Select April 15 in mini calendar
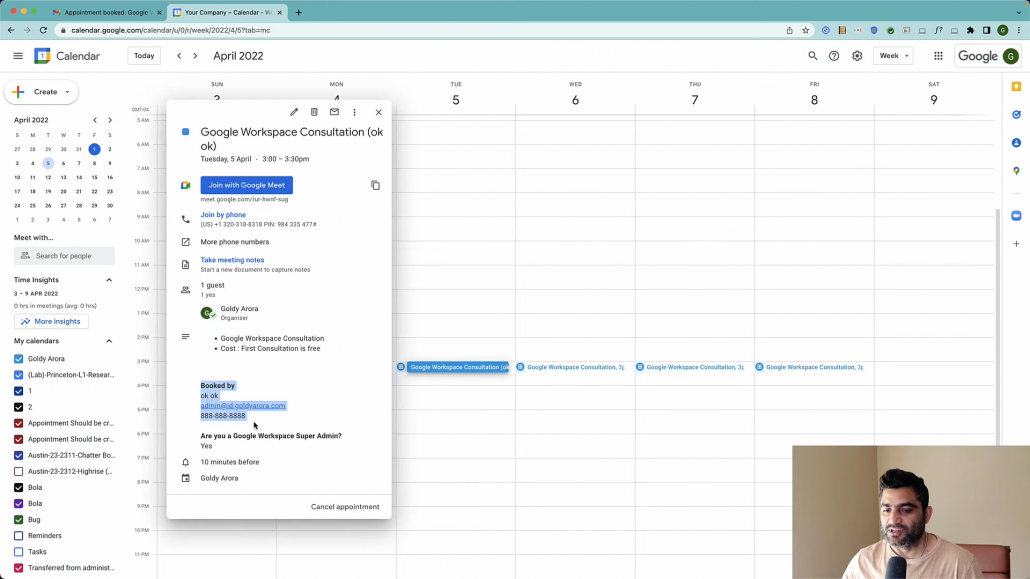 (94, 177)
